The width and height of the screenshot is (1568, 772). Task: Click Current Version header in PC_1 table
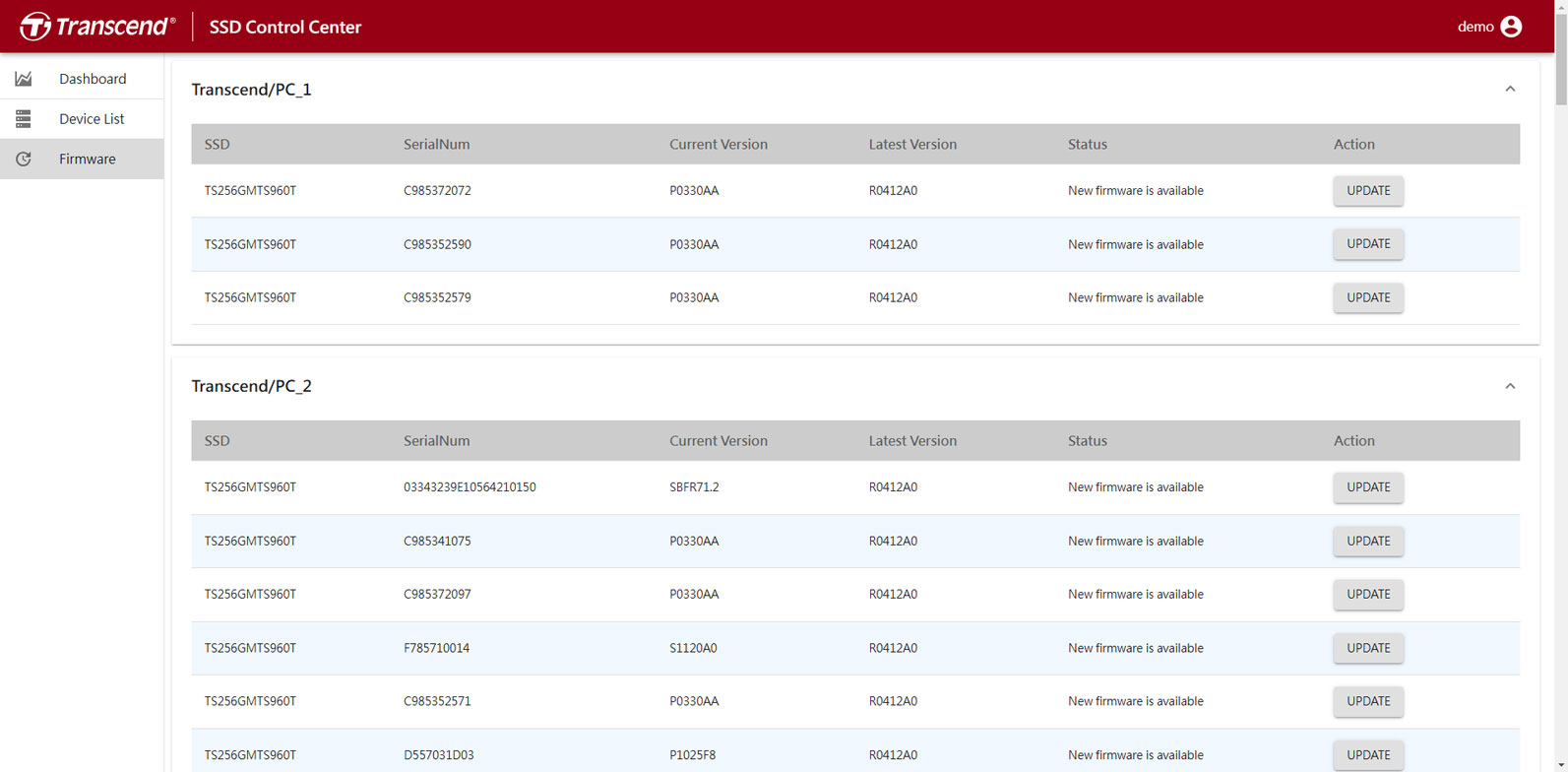click(x=719, y=144)
